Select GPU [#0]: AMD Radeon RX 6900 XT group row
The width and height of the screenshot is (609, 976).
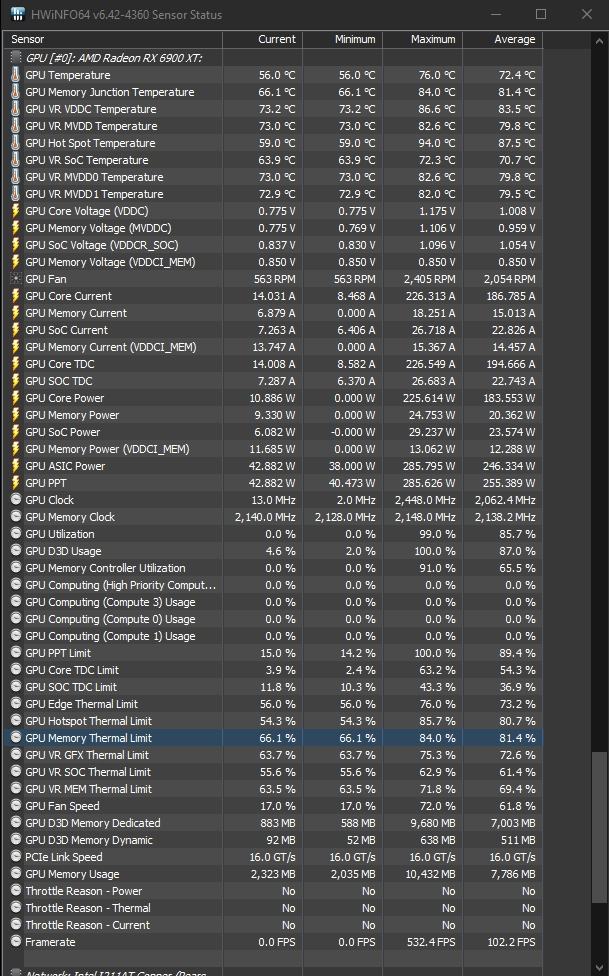[274, 58]
